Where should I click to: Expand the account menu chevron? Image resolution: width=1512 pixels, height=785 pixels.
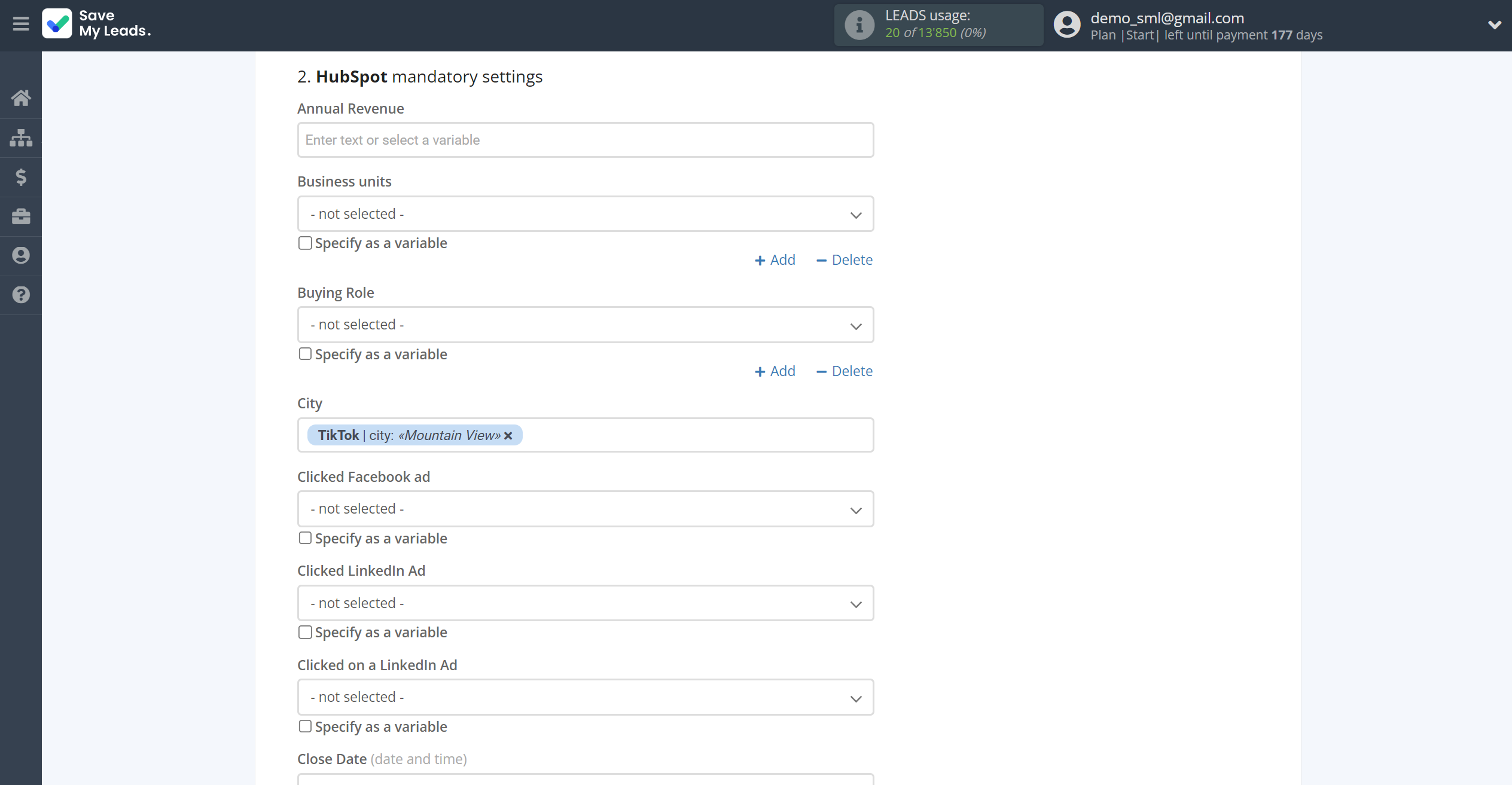point(1495,25)
